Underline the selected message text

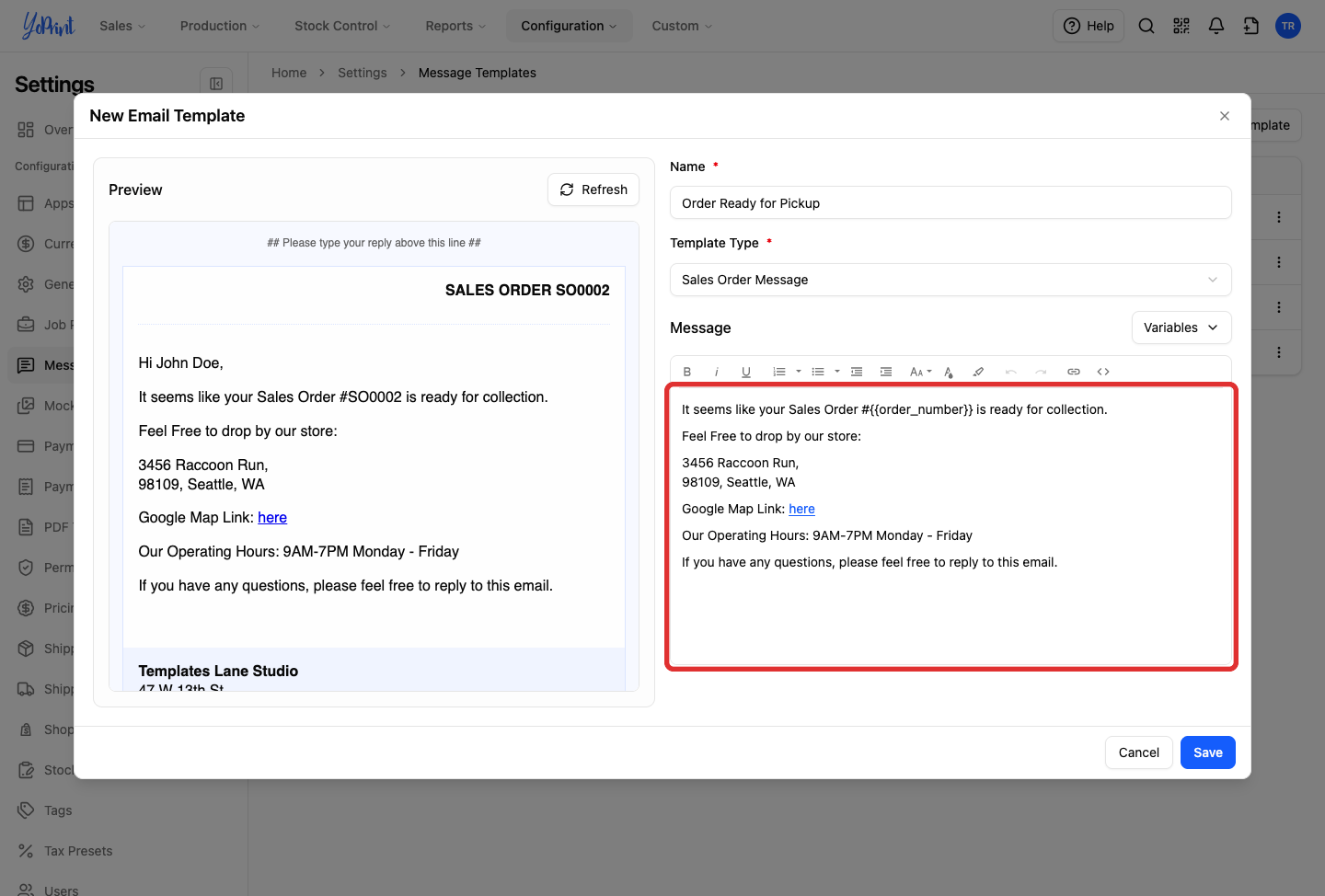pos(746,372)
